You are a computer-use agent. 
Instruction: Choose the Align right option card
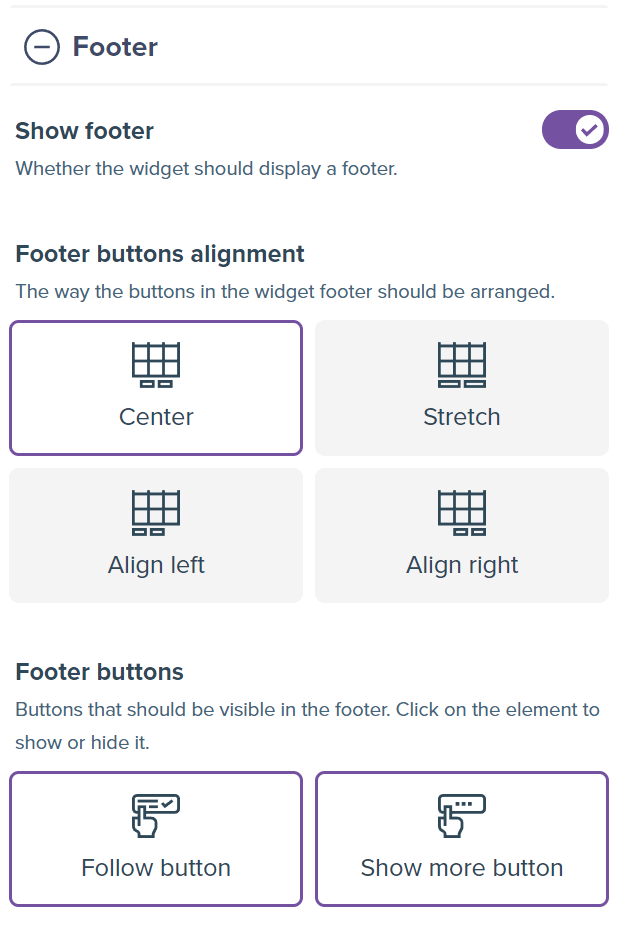click(462, 535)
